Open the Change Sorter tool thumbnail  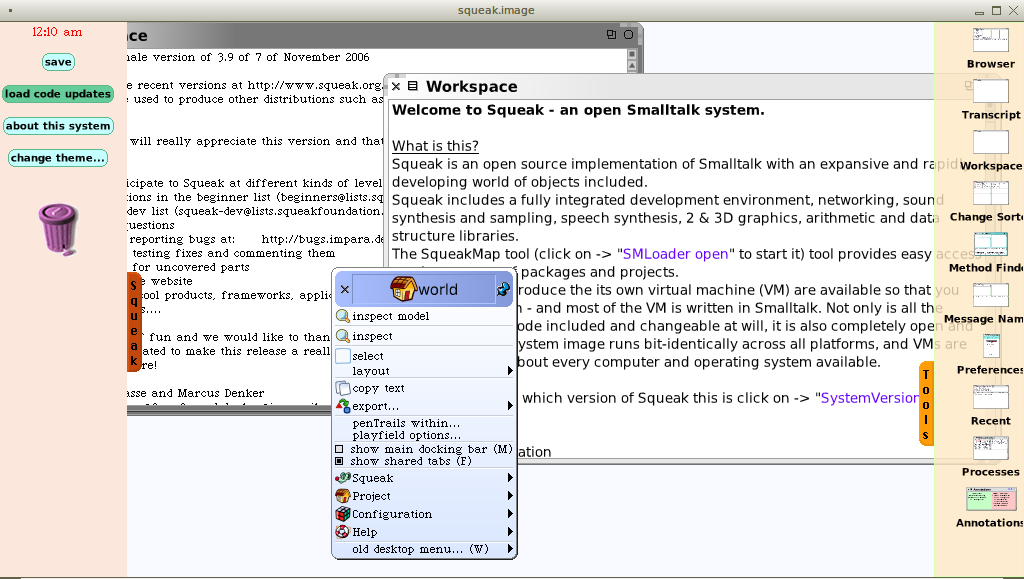[x=990, y=193]
